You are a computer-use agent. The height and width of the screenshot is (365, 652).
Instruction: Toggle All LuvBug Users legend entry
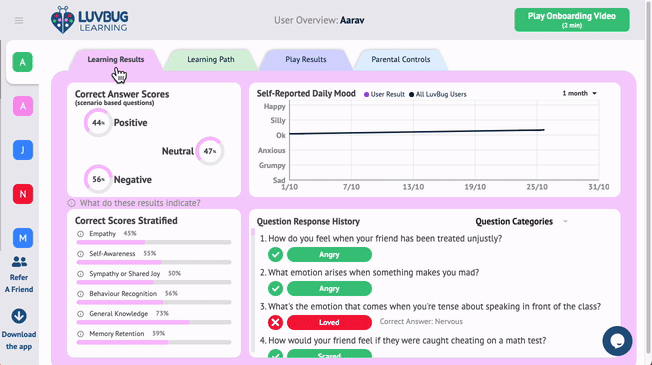[437, 94]
